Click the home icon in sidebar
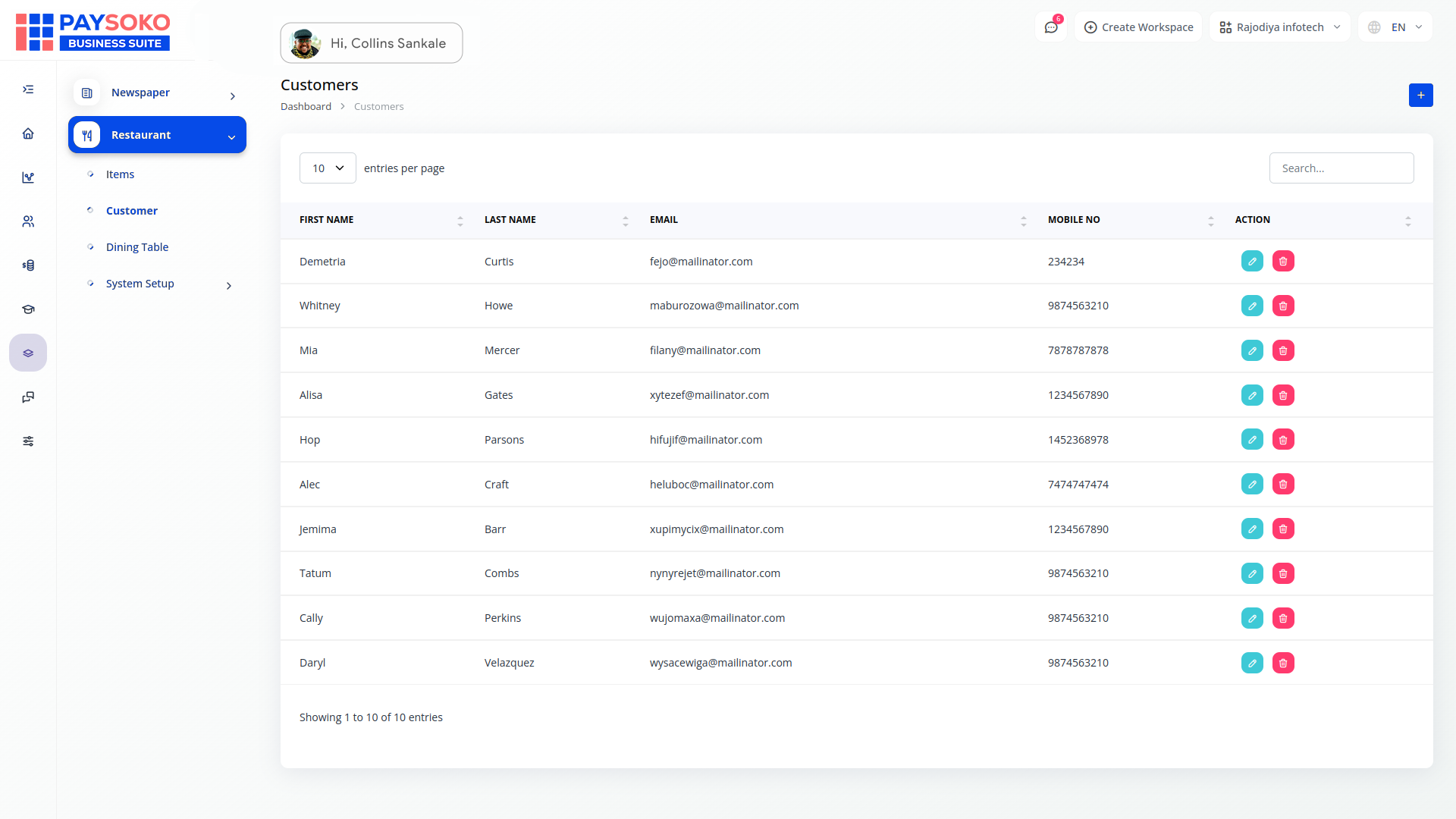The image size is (1456, 819). (x=28, y=133)
